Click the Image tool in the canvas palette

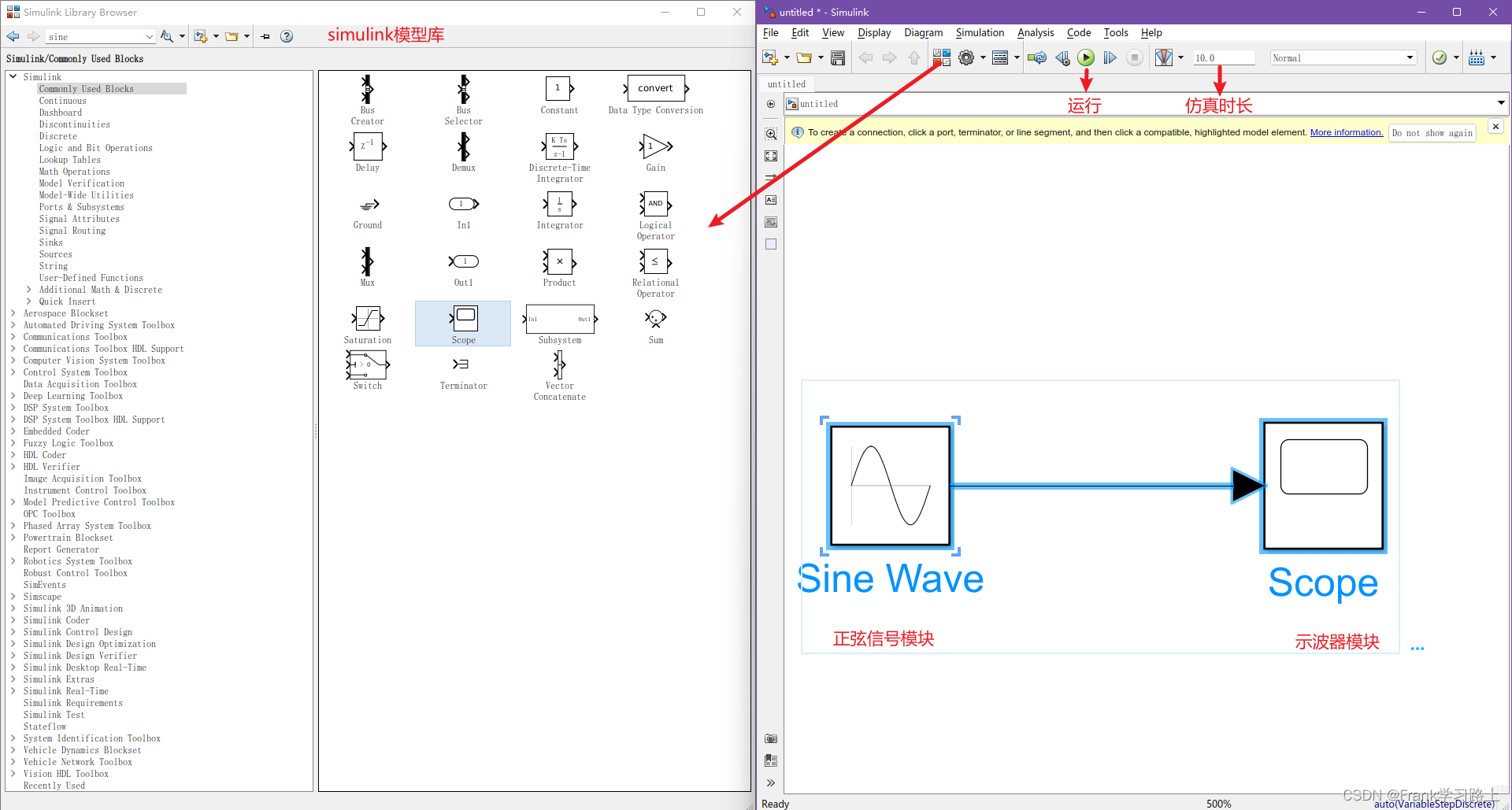[771, 222]
